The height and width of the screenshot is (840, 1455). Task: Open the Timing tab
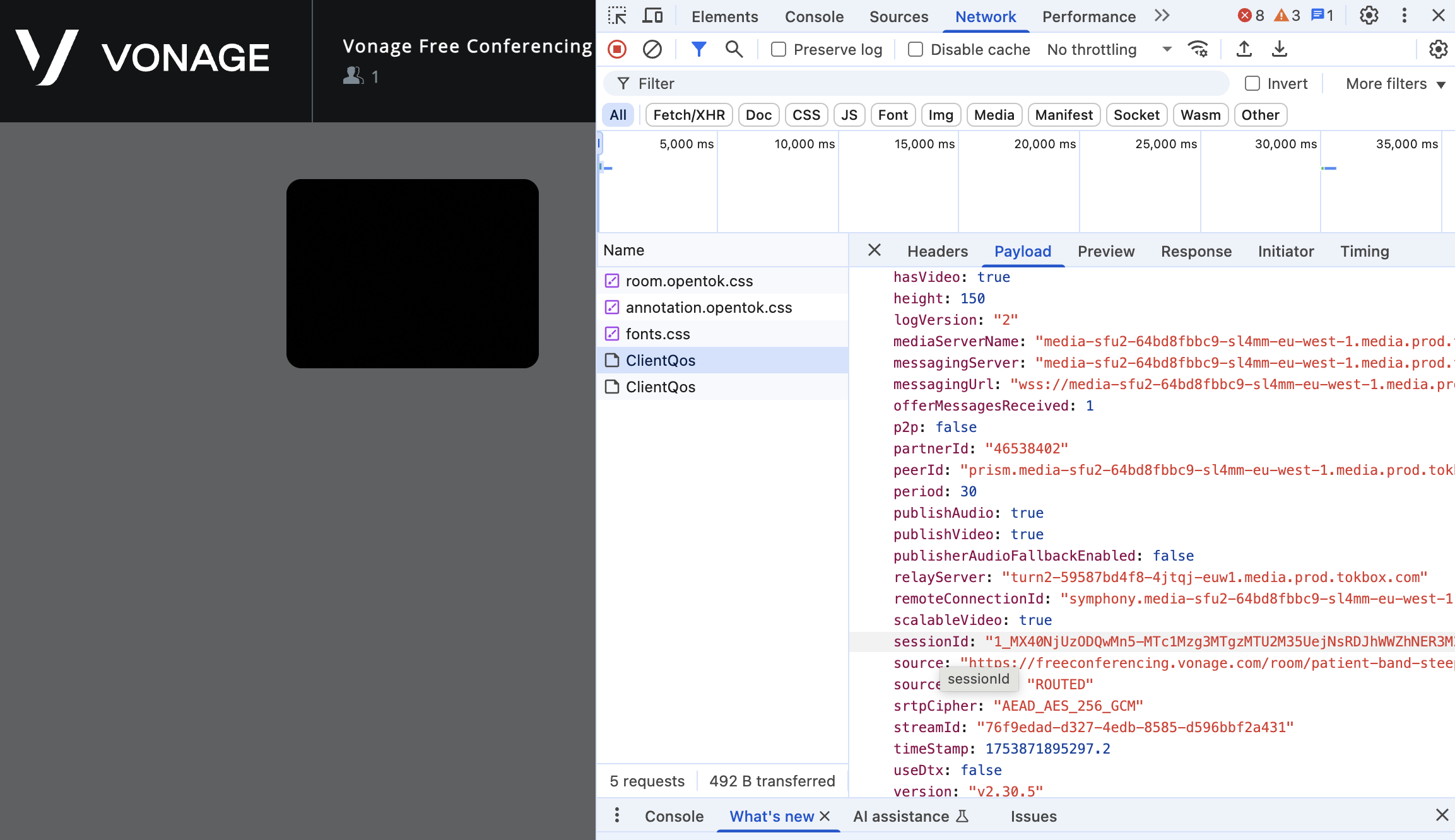point(1365,251)
